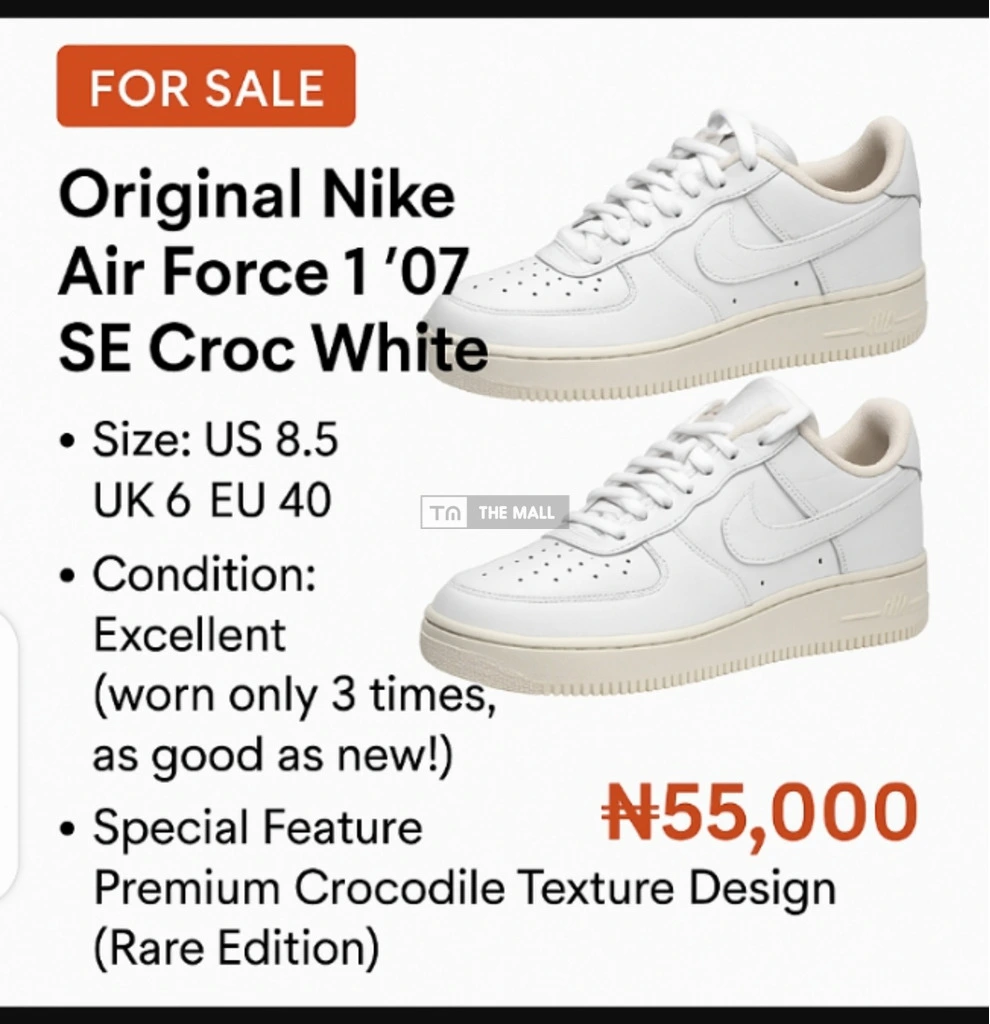Viewport: 990px width, 1024px height.
Task: Tap the Condition: label
Action: (204, 574)
